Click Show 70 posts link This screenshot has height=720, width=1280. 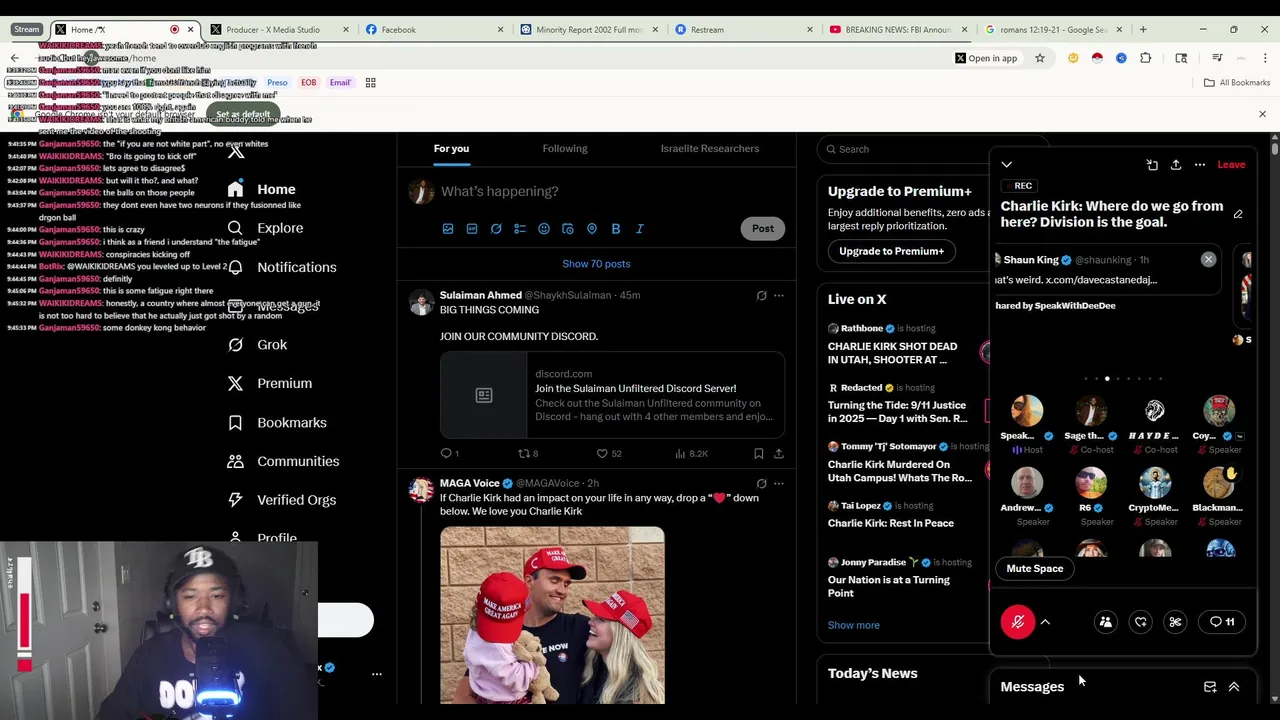[596, 264]
